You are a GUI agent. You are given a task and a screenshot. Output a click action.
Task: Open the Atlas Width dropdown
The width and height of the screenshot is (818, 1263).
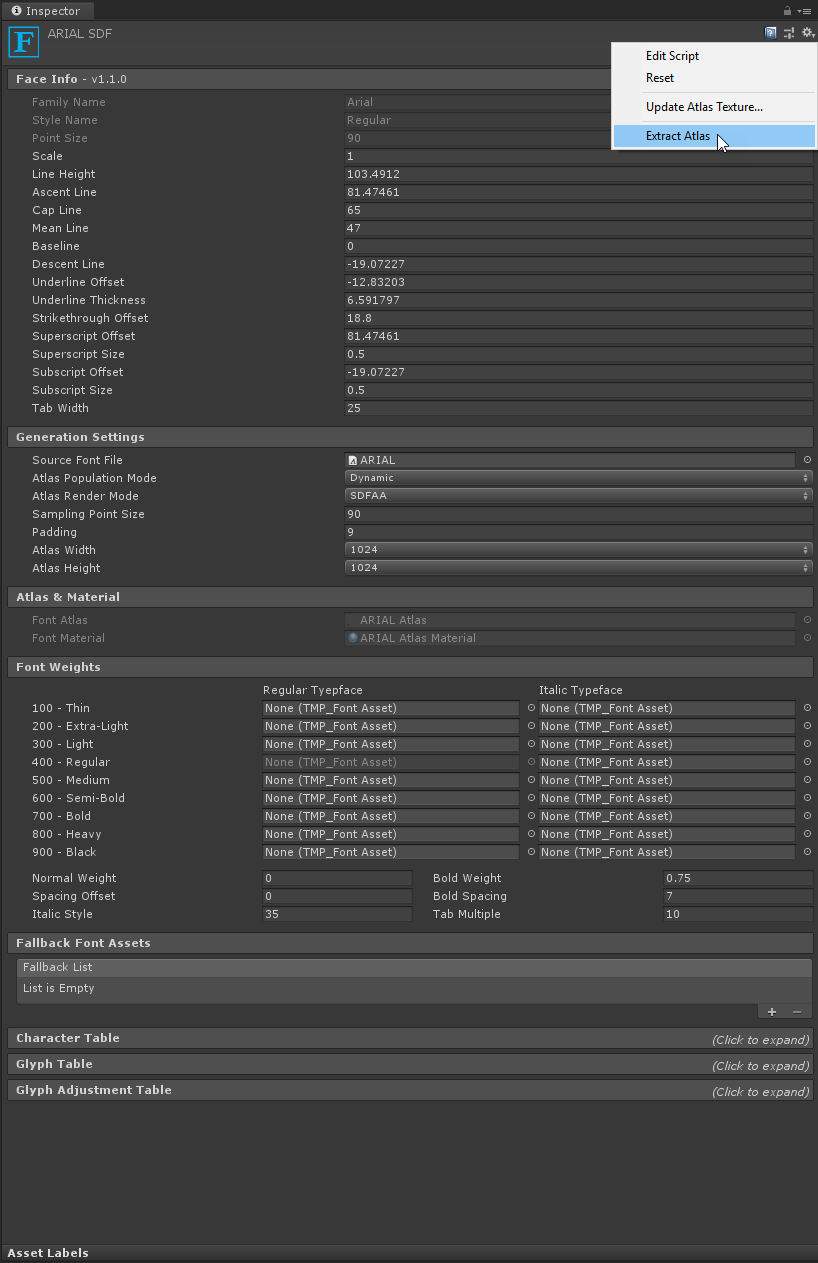point(578,549)
